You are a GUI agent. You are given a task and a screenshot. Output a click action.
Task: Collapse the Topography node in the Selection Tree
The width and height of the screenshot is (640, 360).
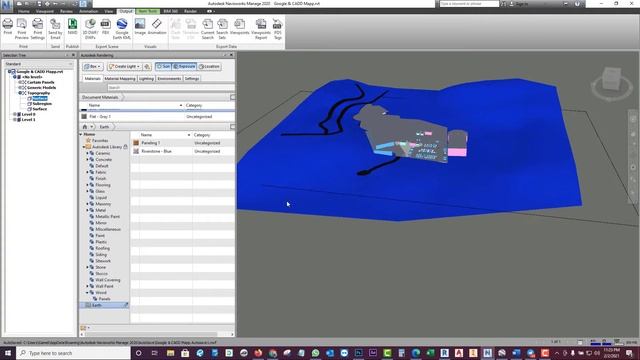[20, 93]
